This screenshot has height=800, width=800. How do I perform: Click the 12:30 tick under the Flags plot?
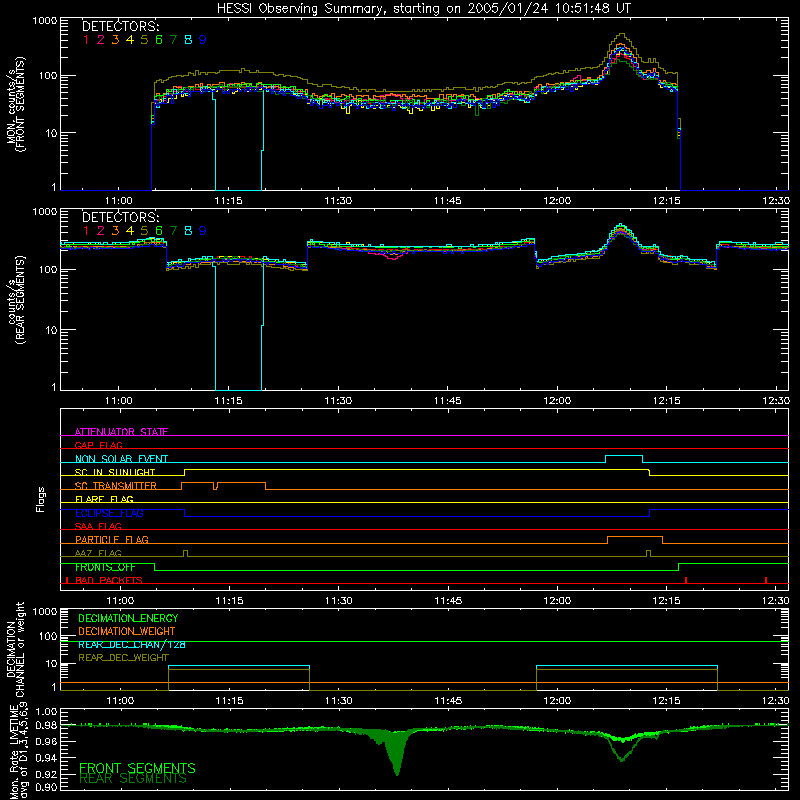tap(776, 601)
